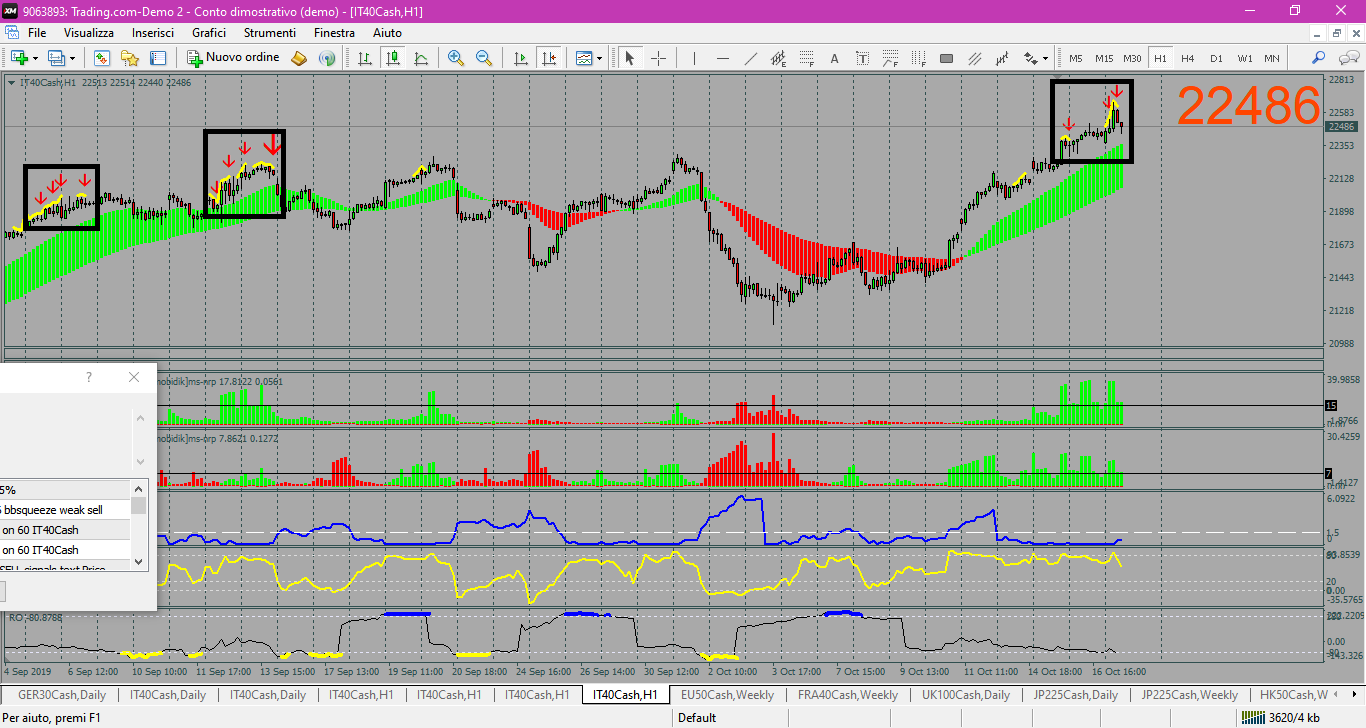Select 'bbsqueeze weak sell' alert row

click(65, 510)
